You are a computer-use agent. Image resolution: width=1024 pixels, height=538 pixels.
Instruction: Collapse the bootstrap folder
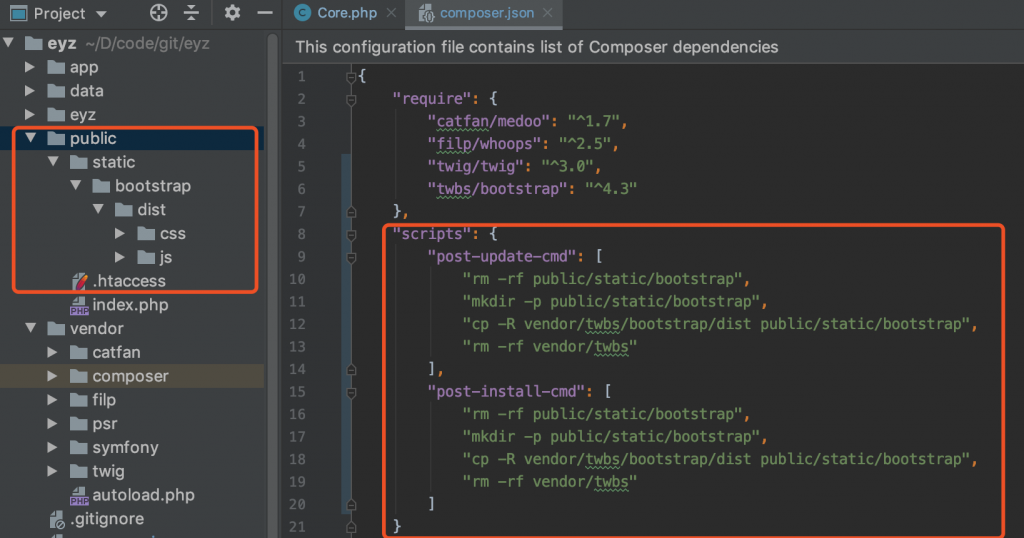pos(76,185)
